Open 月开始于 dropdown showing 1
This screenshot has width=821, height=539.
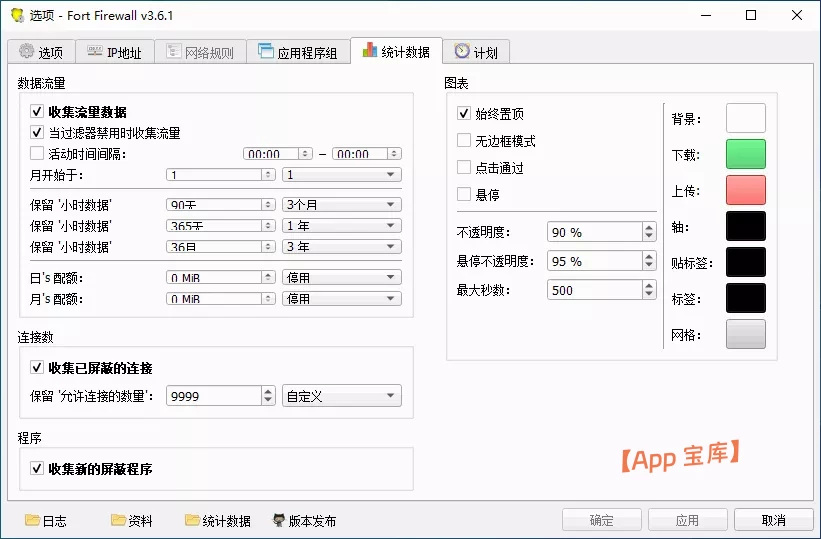(x=342, y=174)
